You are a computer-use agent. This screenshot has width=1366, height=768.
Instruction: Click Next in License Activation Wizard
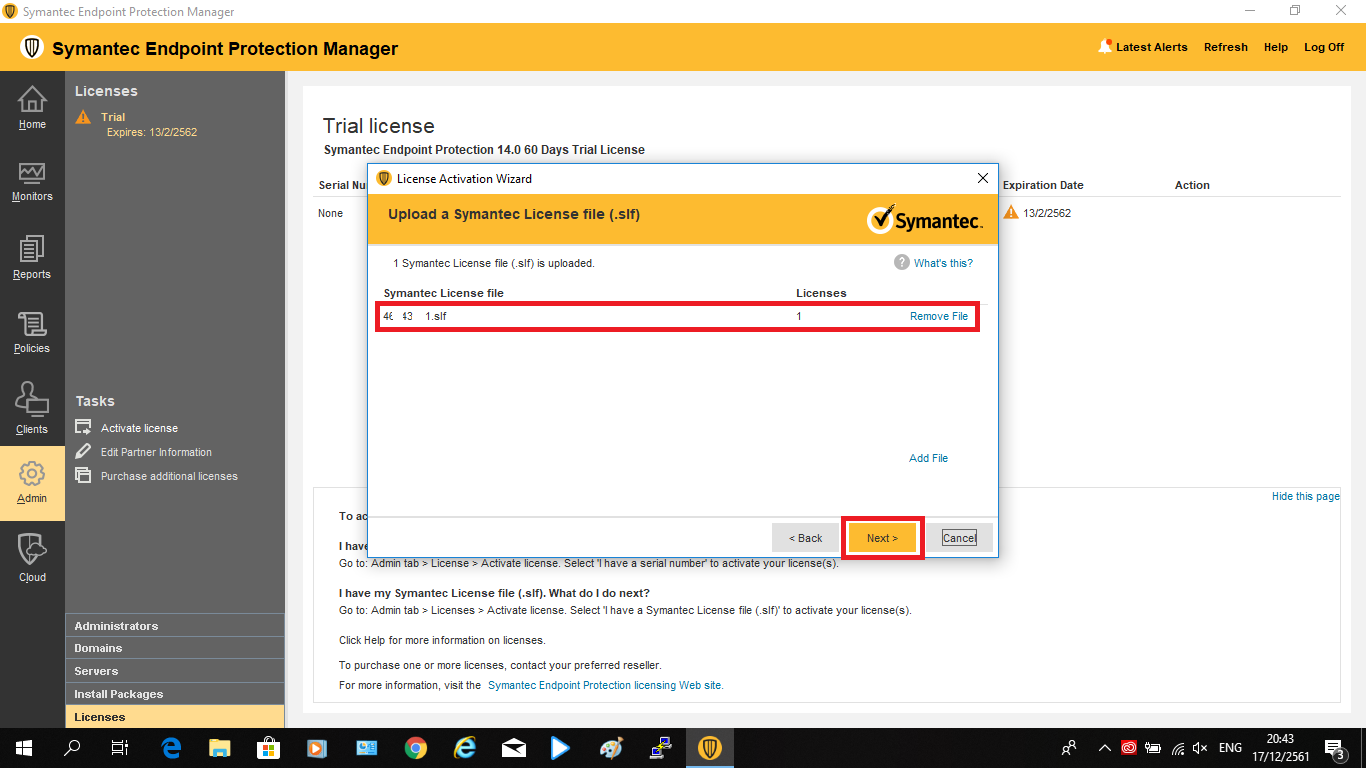point(882,538)
